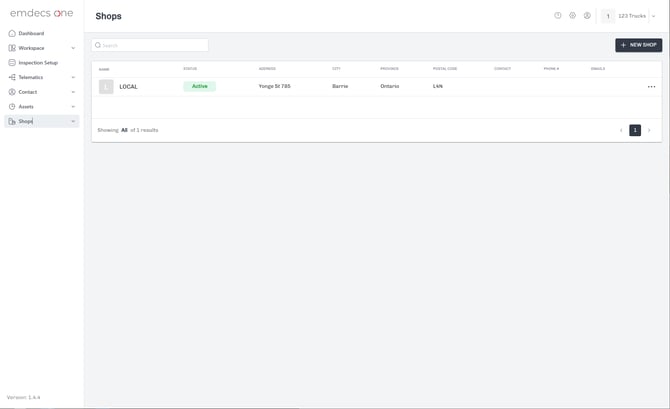Image resolution: width=670 pixels, height=409 pixels.
Task: Click the Contact sidebar icon
Action: tap(12, 92)
